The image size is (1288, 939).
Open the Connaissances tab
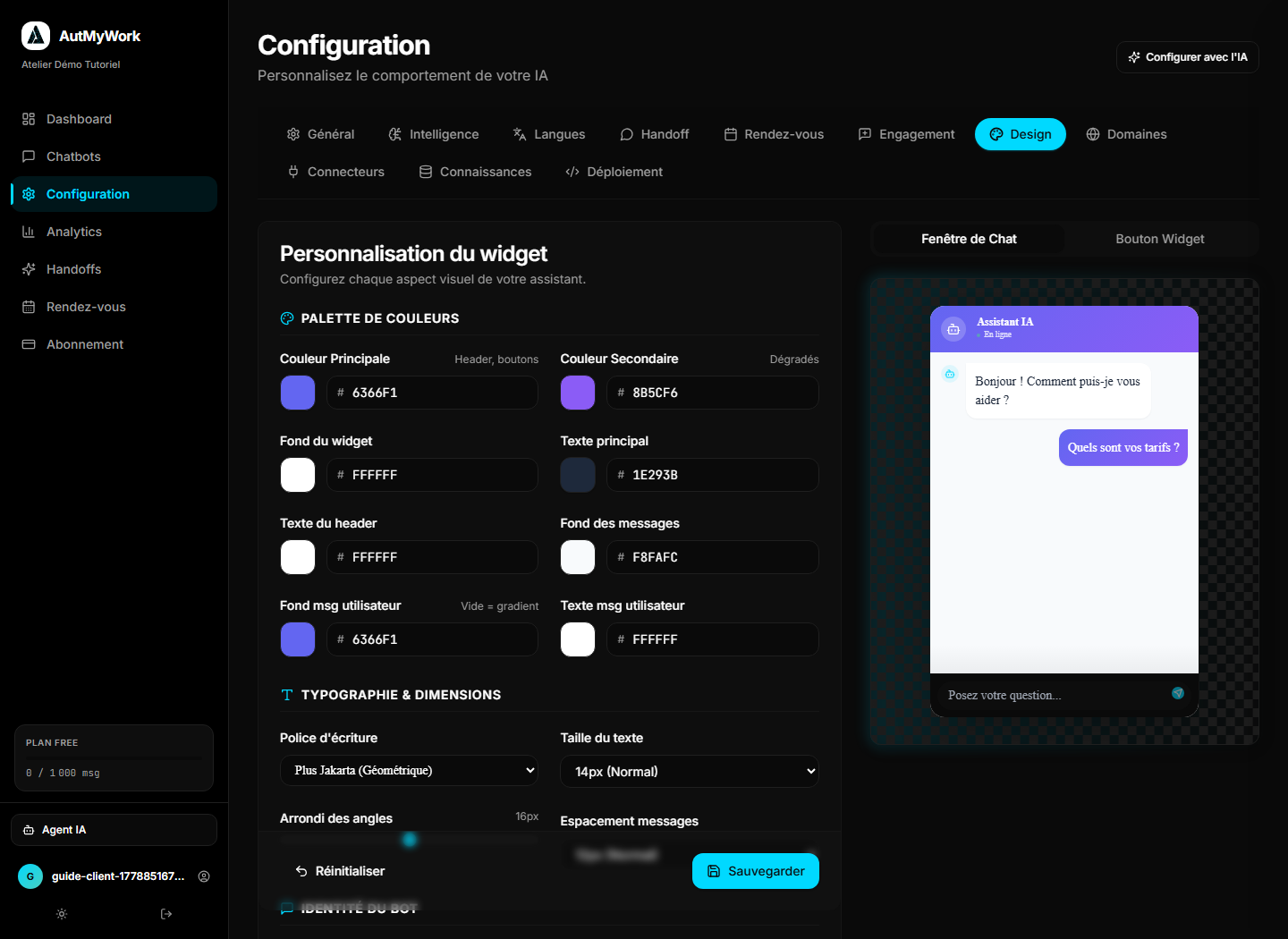476,172
